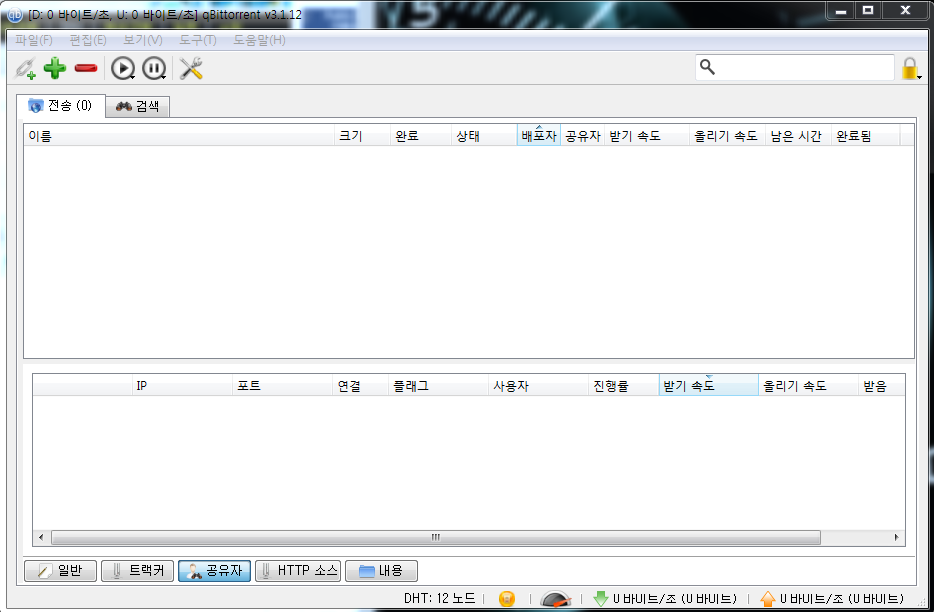This screenshot has width=934, height=612.
Task: Click the DHT: 12 노드 status text
Action: (x=439, y=598)
